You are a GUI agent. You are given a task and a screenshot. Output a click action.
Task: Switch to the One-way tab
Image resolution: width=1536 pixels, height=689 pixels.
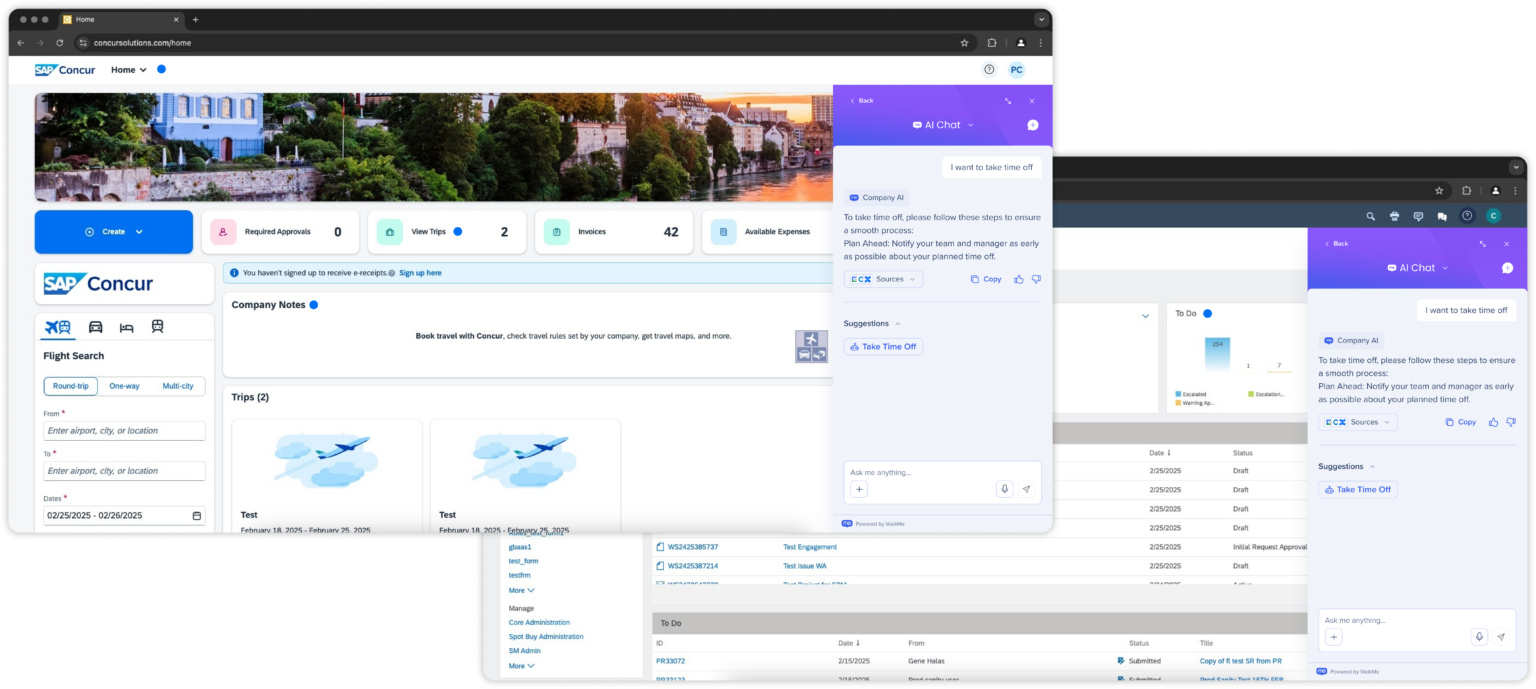(124, 386)
